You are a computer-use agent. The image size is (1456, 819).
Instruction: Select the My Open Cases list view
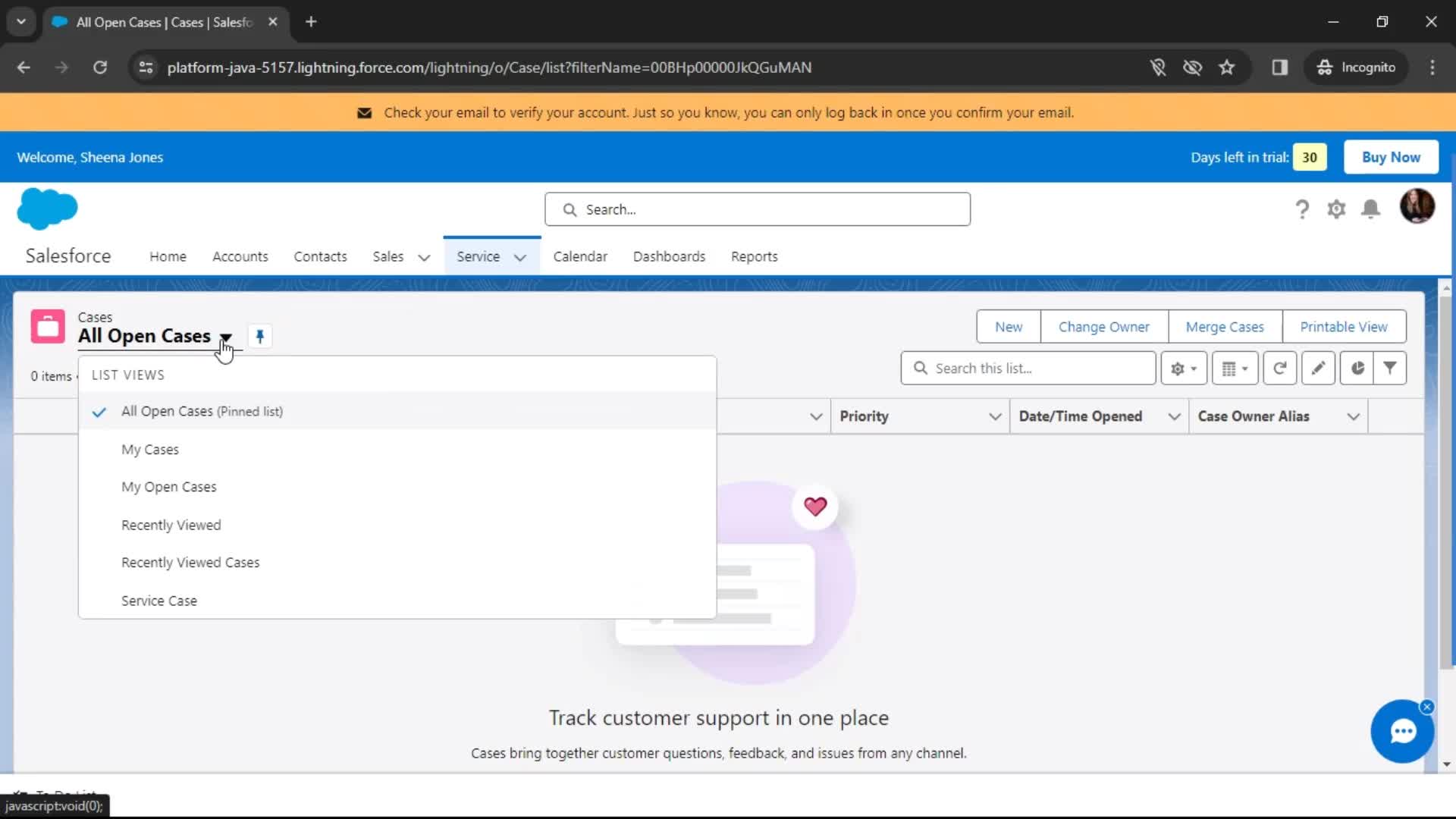coord(397,487)
